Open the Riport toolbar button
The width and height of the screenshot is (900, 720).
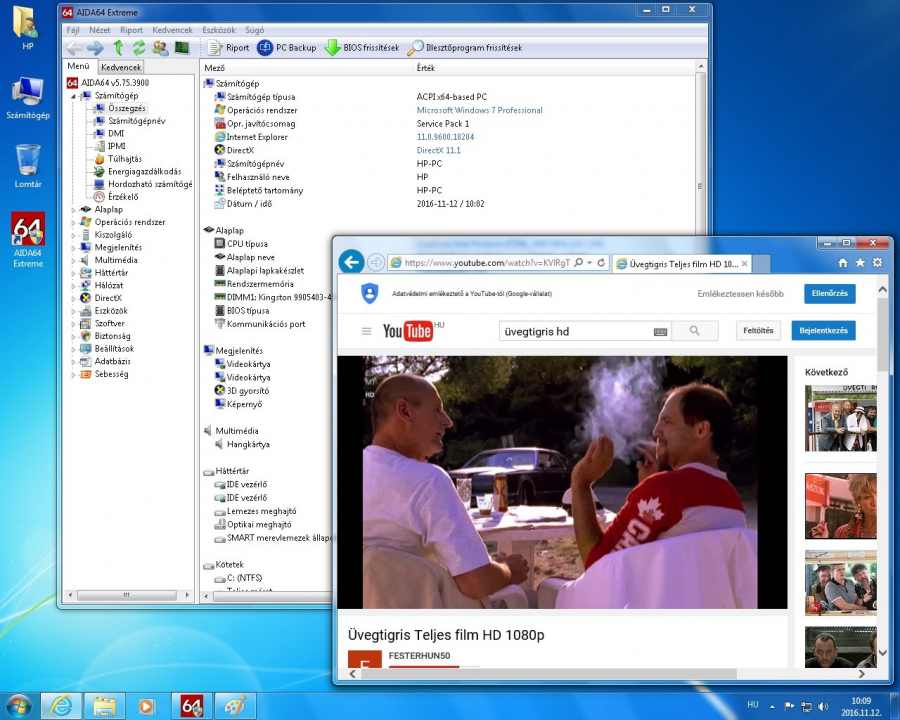228,48
